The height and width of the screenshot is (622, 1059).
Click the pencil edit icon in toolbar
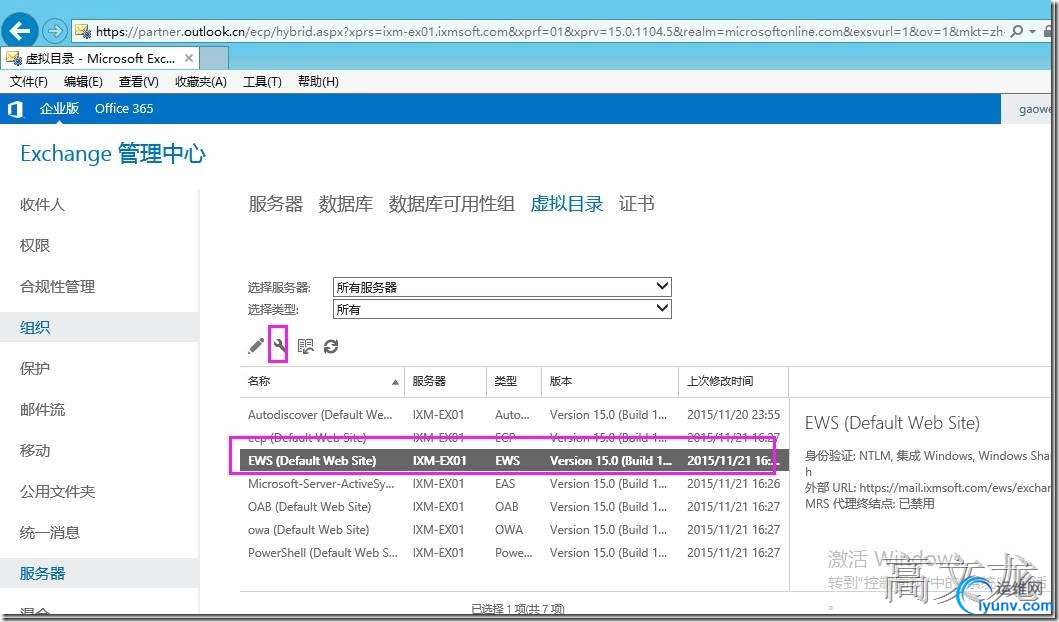256,346
